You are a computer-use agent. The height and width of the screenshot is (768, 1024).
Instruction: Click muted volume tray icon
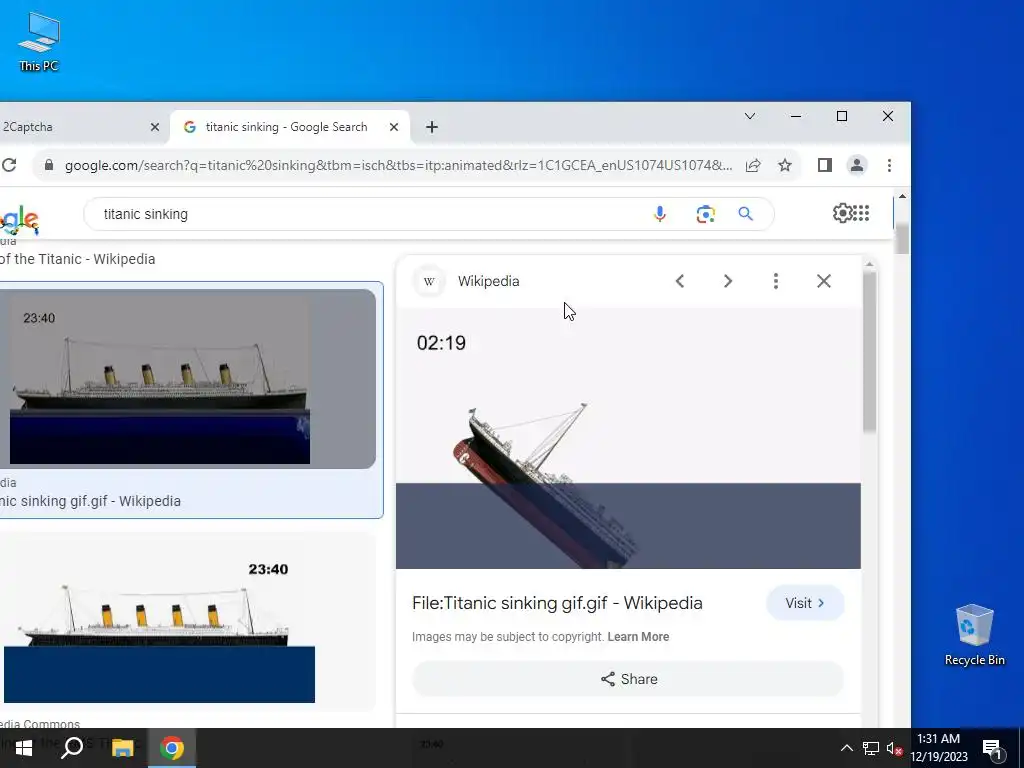click(895, 748)
